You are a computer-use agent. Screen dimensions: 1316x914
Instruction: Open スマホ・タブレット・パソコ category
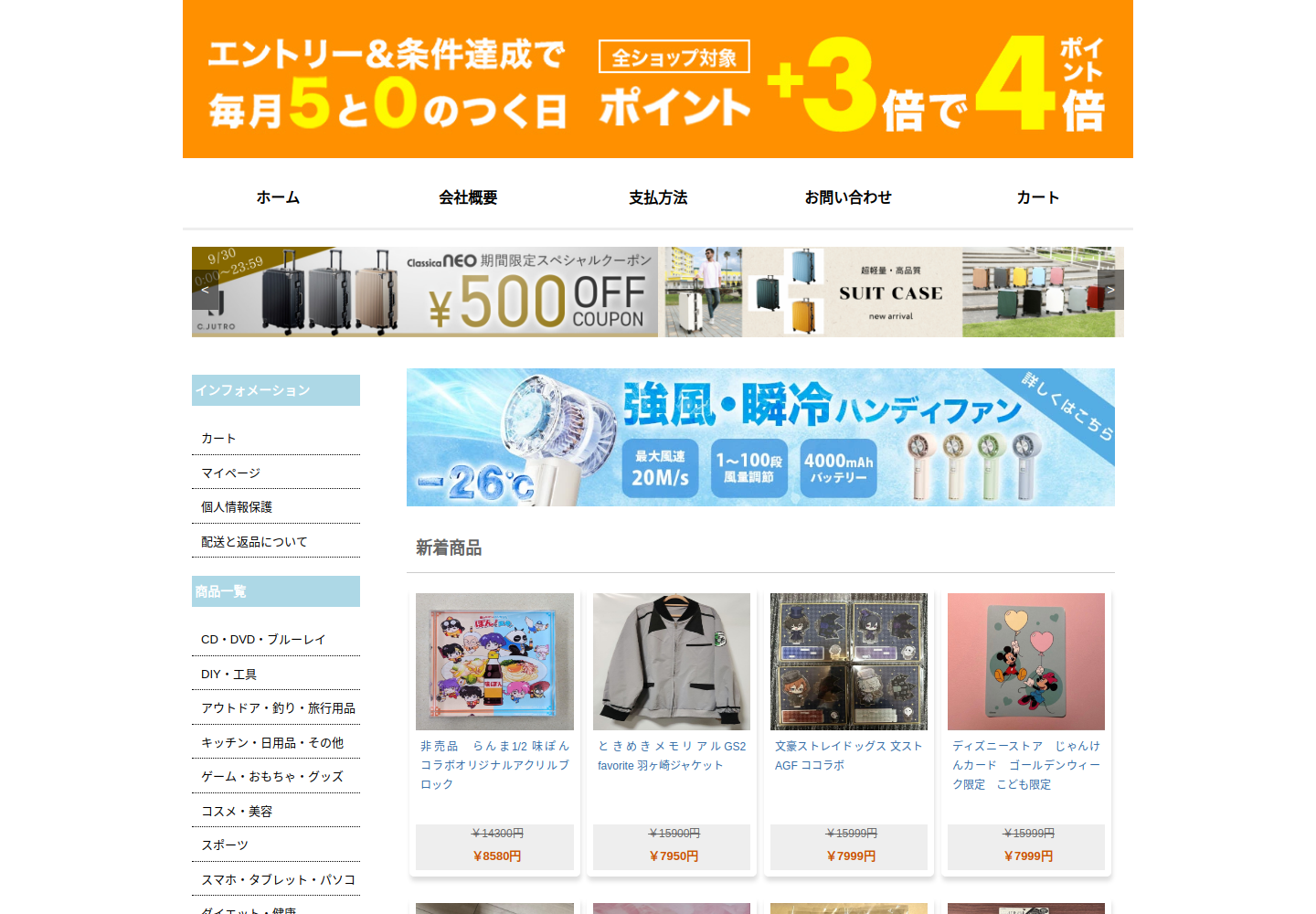click(x=276, y=879)
